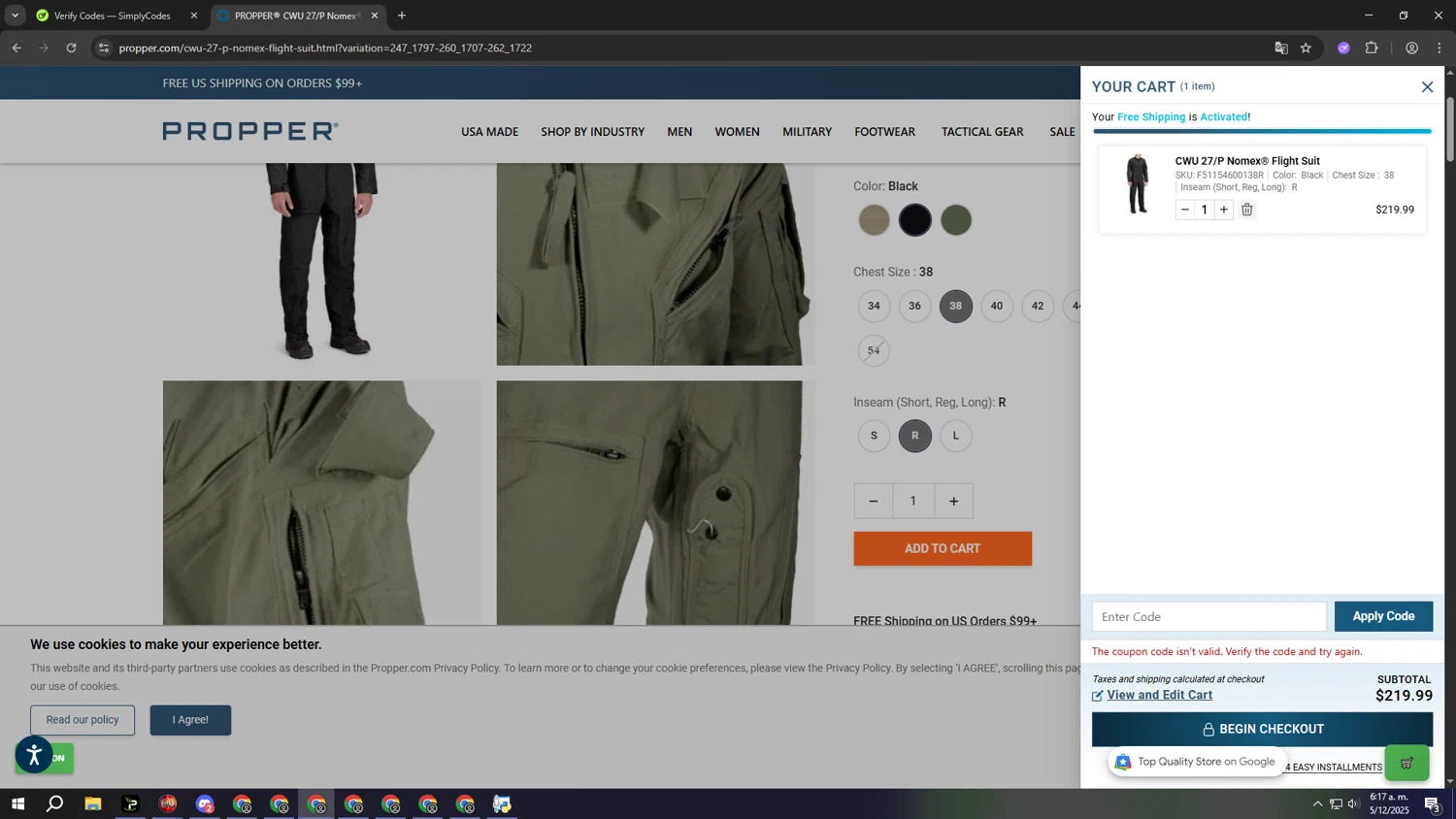Choose chest size 34
1456x819 pixels.
click(x=874, y=306)
